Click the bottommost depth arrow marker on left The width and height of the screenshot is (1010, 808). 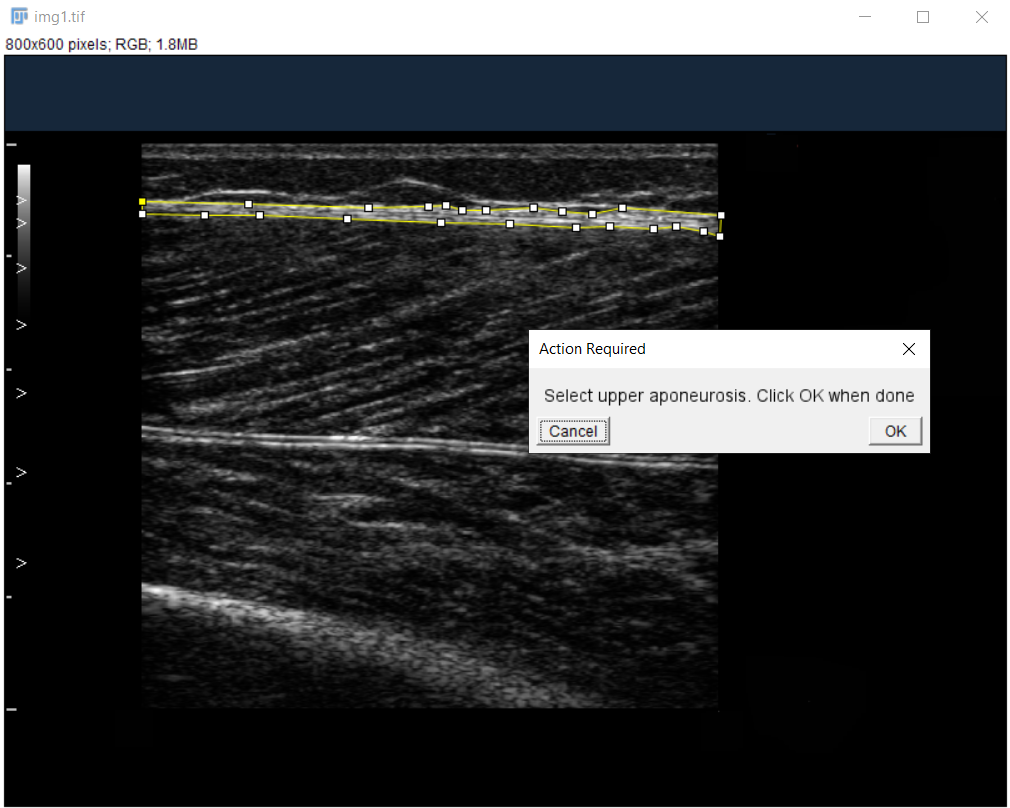(x=21, y=563)
